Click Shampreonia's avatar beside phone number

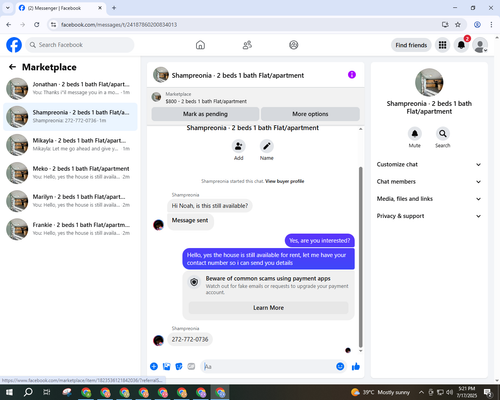coord(158,340)
